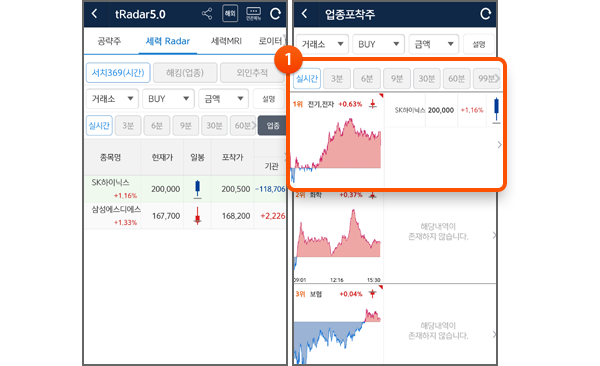Select the 30분 interval in 업종포착주 panel
The height and width of the screenshot is (366, 600).
pos(426,78)
